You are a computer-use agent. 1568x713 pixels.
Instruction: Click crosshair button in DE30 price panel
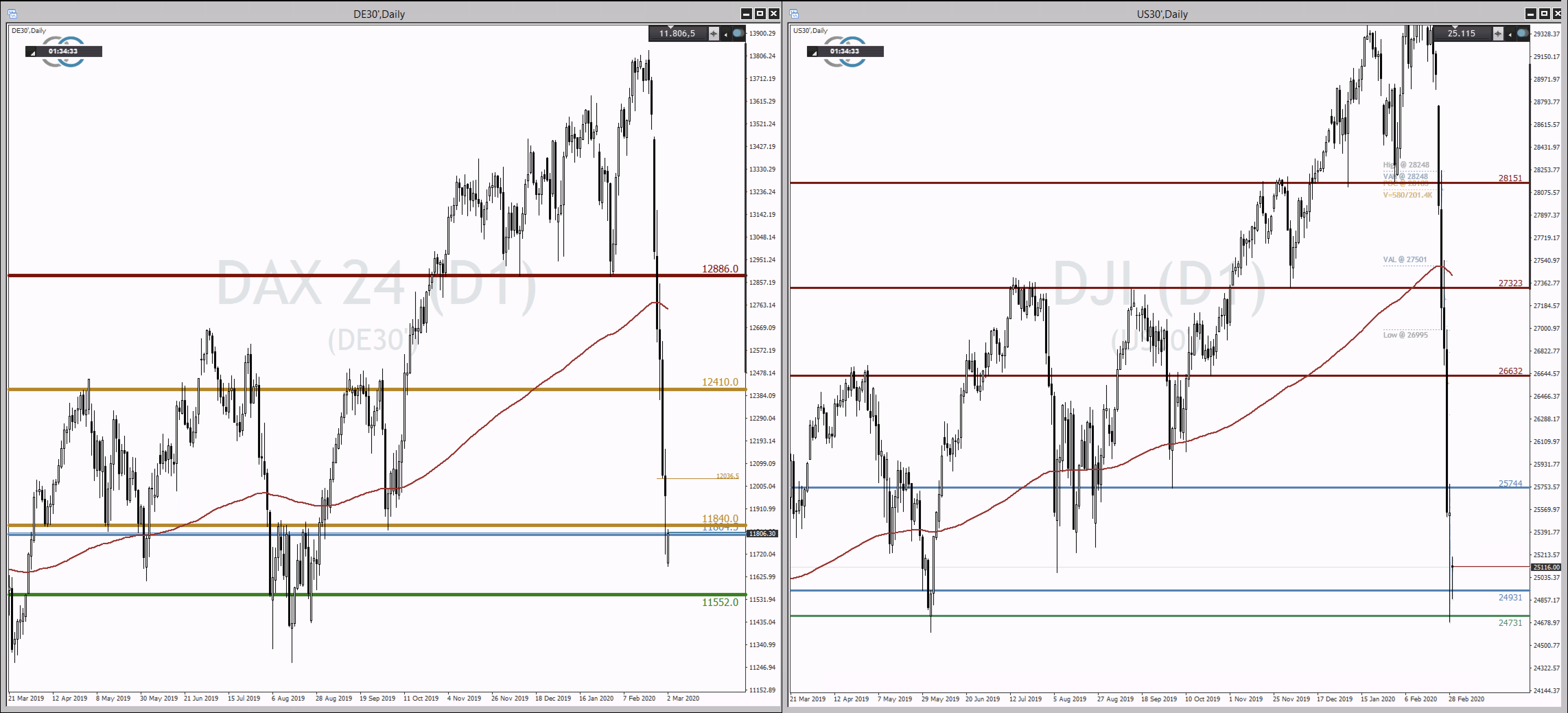pyautogui.click(x=713, y=34)
